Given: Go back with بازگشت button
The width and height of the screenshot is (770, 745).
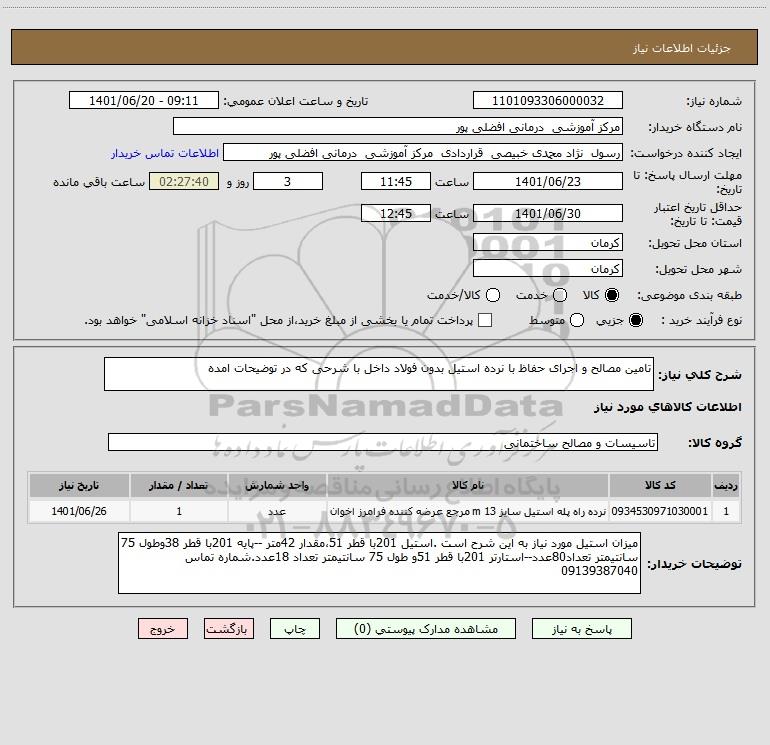Looking at the screenshot, I should pyautogui.click(x=229, y=629).
